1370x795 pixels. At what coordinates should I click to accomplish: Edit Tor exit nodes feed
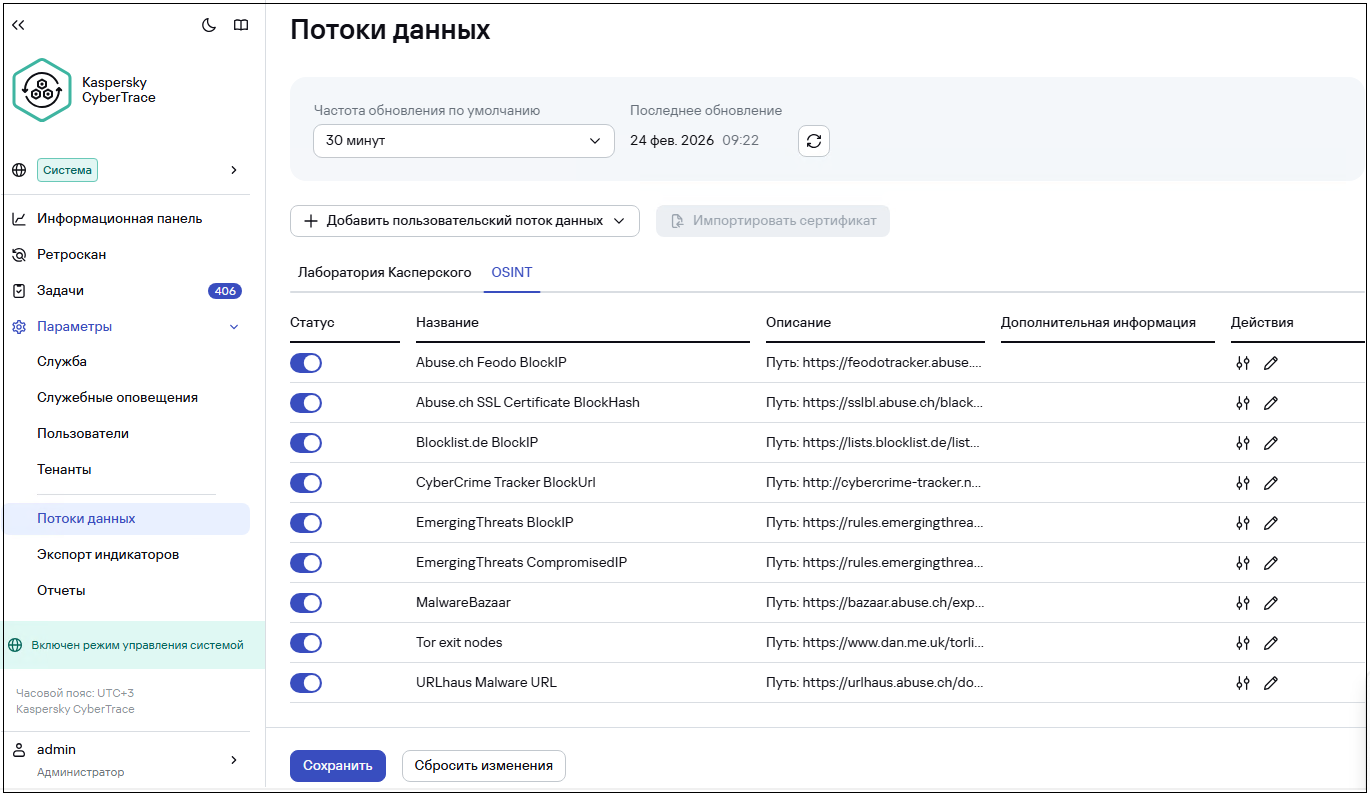[x=1271, y=643]
